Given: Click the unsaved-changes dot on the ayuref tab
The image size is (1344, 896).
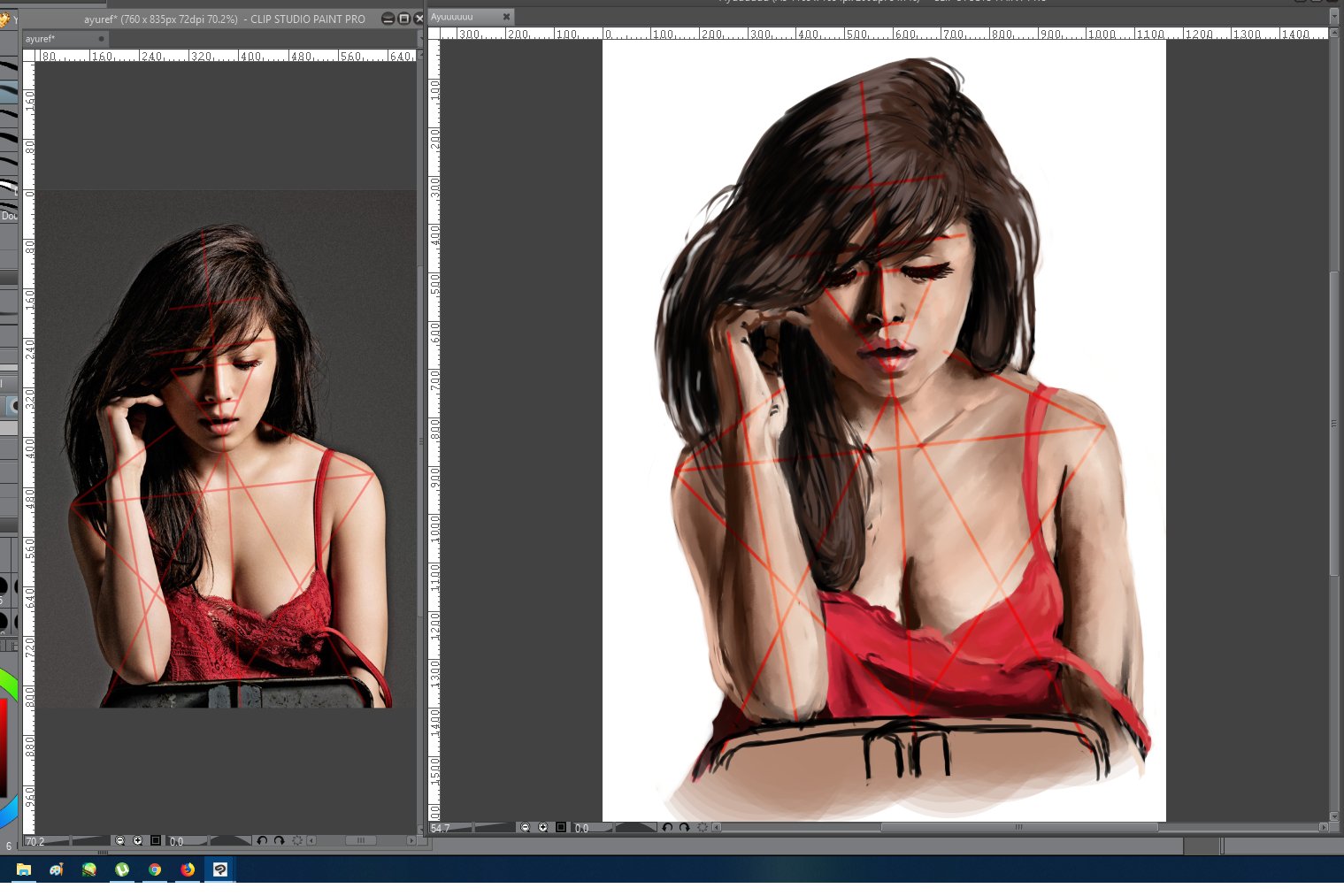Looking at the screenshot, I should tap(102, 39).
